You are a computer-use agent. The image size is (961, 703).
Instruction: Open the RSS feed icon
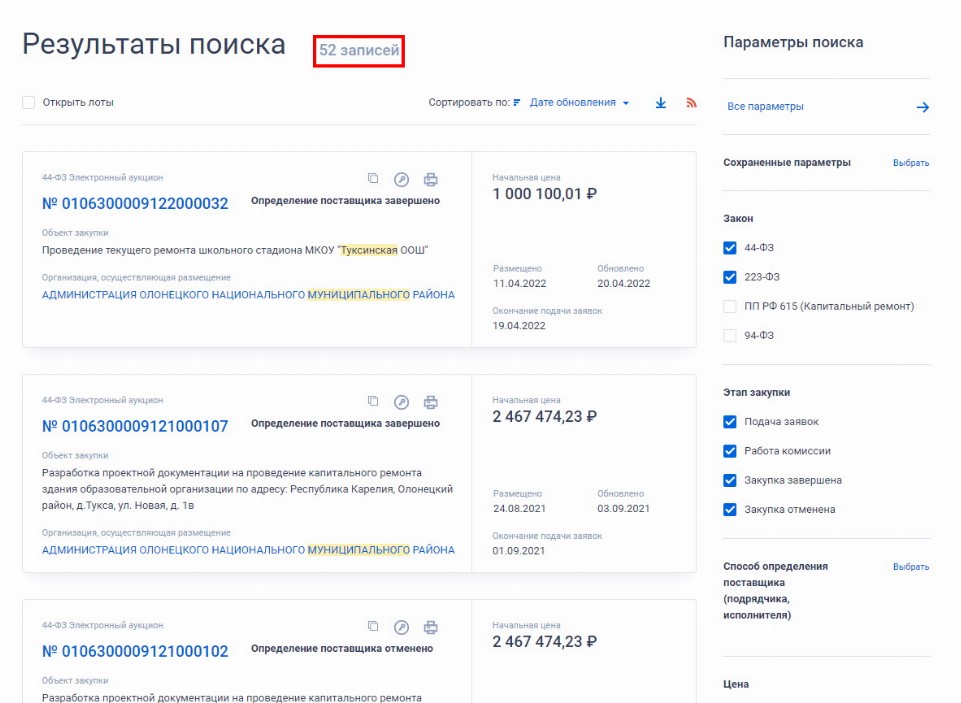pyautogui.click(x=691, y=103)
